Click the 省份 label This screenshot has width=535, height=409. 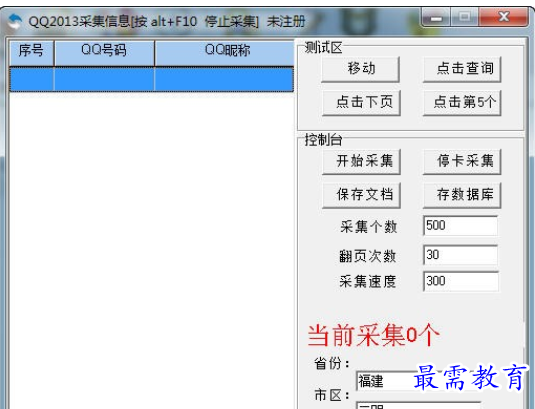tap(332, 364)
